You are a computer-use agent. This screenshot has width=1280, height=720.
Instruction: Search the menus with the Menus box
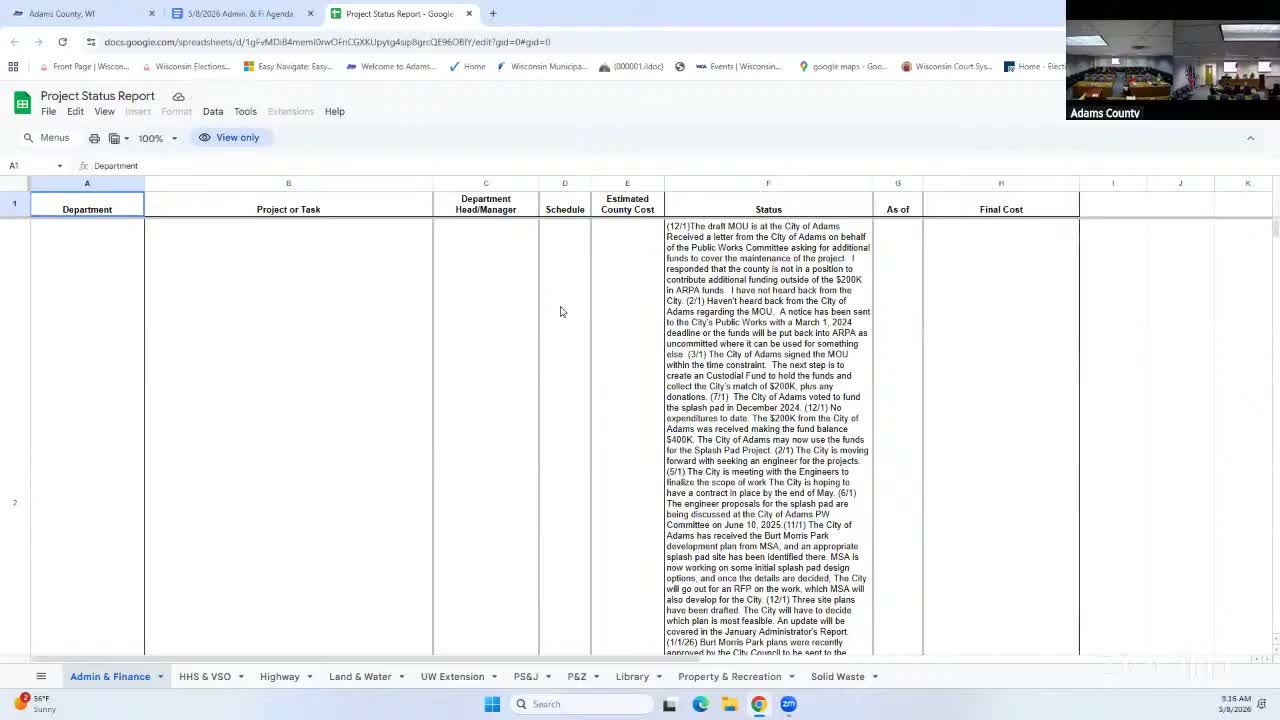click(x=47, y=138)
